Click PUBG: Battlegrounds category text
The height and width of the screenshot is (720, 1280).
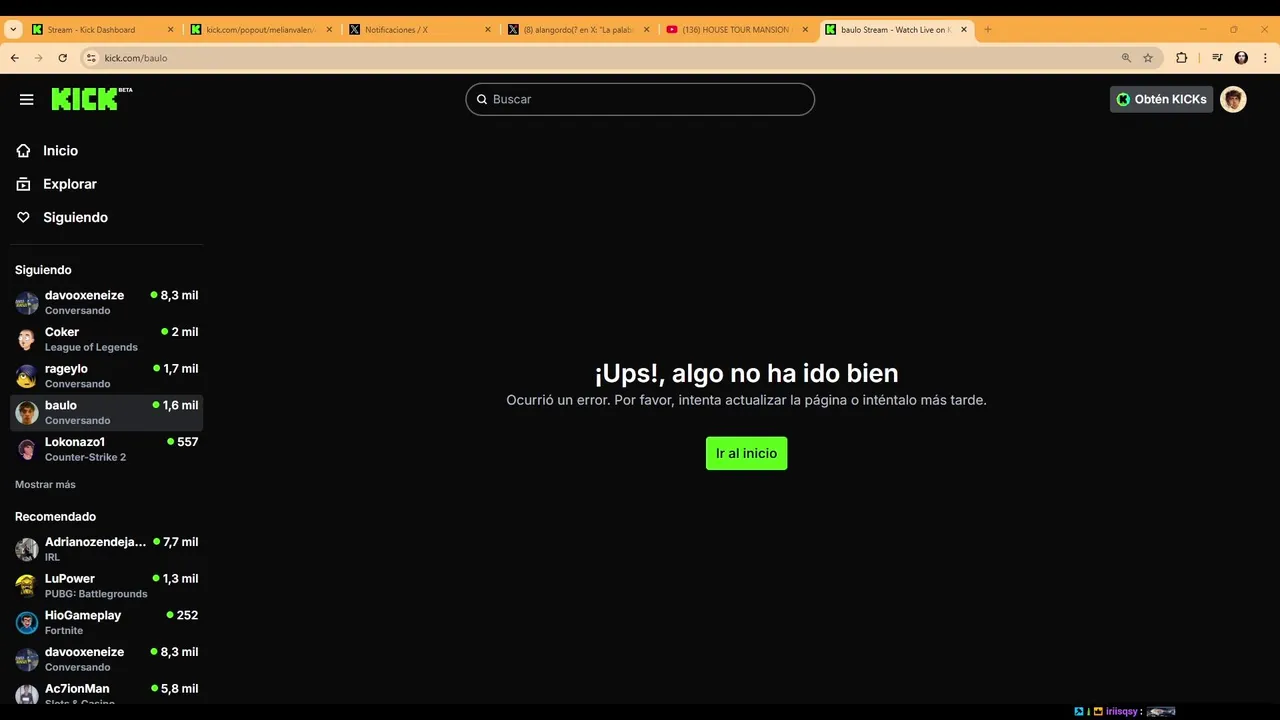(x=96, y=594)
